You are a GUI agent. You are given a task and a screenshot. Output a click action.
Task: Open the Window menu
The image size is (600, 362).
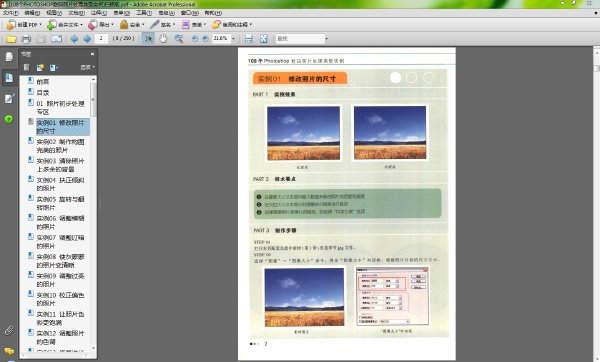pos(189,13)
